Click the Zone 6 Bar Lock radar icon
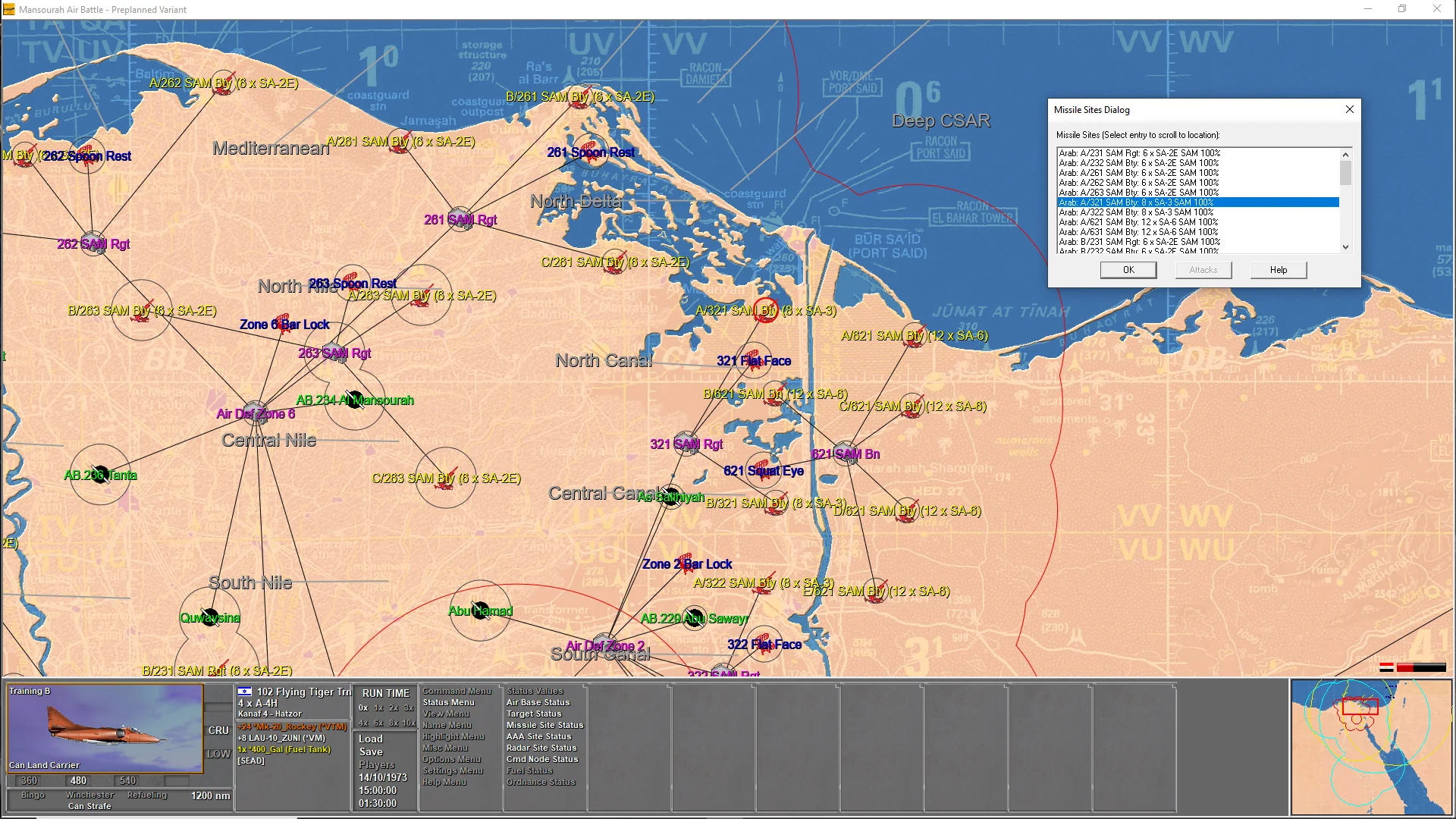 point(283,325)
